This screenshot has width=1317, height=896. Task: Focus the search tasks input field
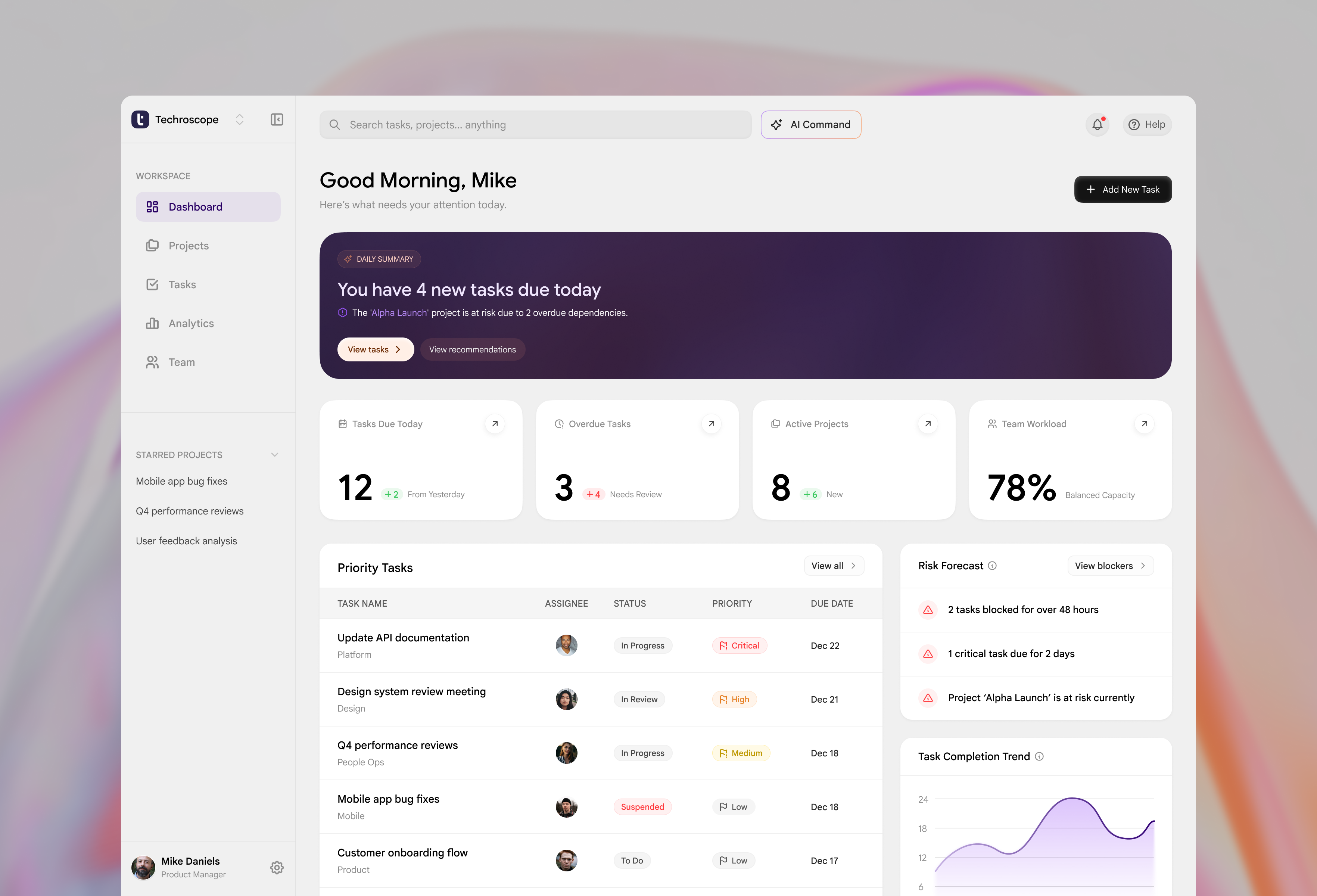[535, 125]
